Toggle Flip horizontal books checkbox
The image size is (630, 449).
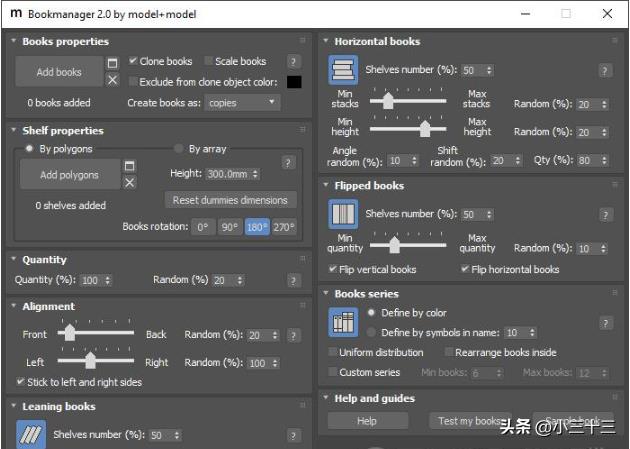(x=464, y=269)
